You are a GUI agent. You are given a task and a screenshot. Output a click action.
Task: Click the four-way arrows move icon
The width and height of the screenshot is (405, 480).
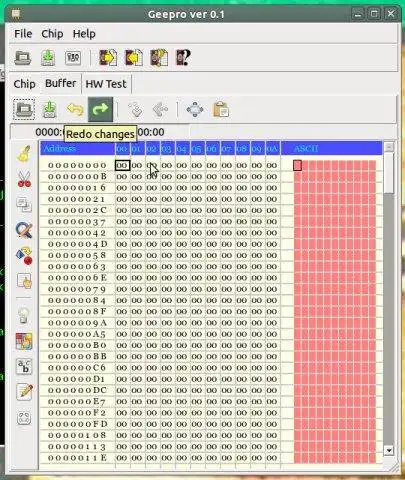point(195,109)
